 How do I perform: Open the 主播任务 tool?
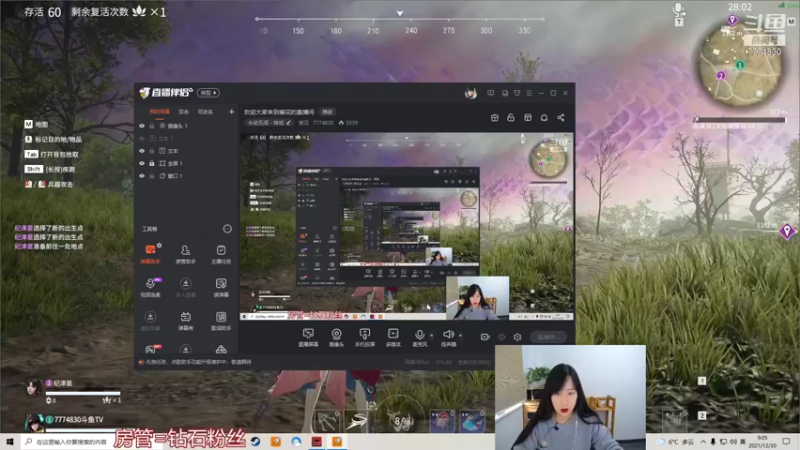[221, 254]
